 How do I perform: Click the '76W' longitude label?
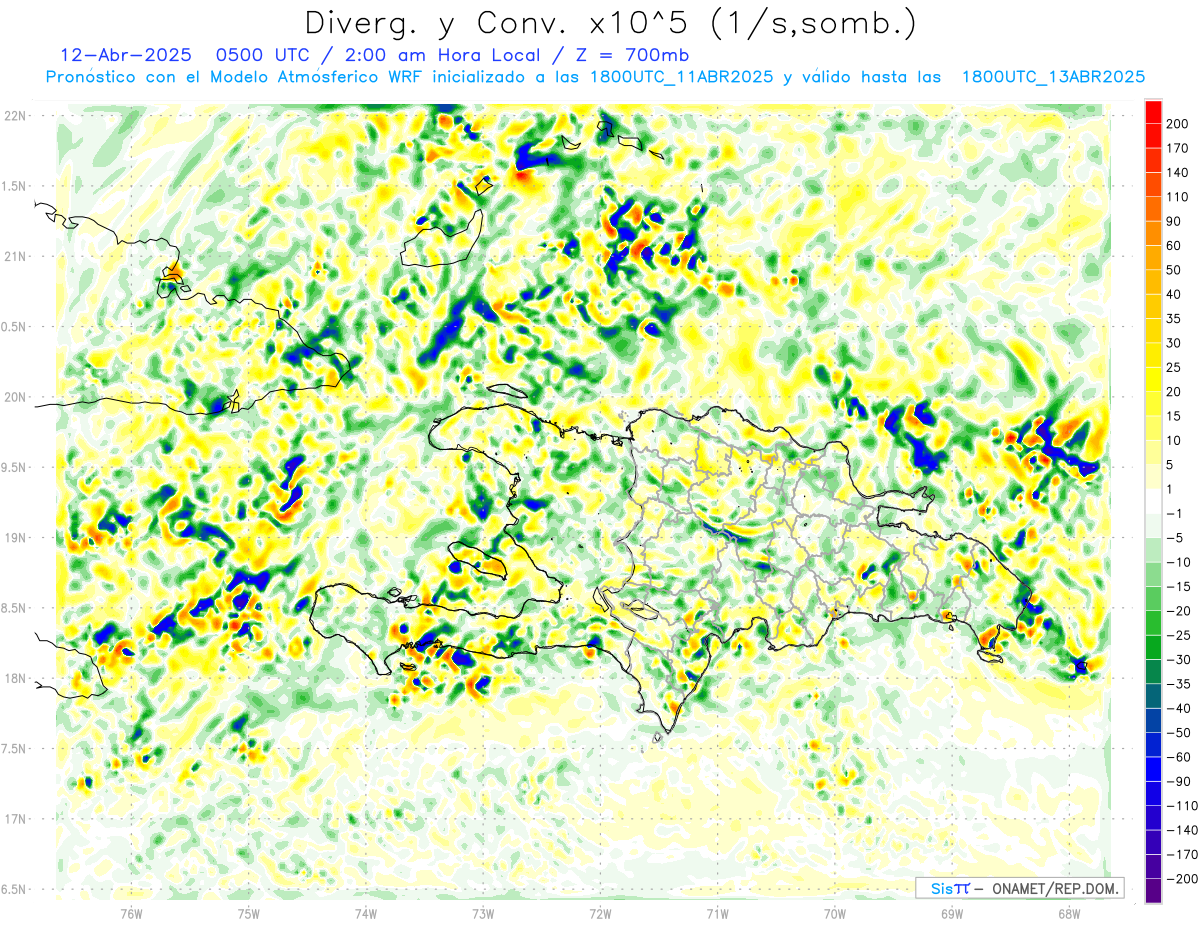pos(132,913)
